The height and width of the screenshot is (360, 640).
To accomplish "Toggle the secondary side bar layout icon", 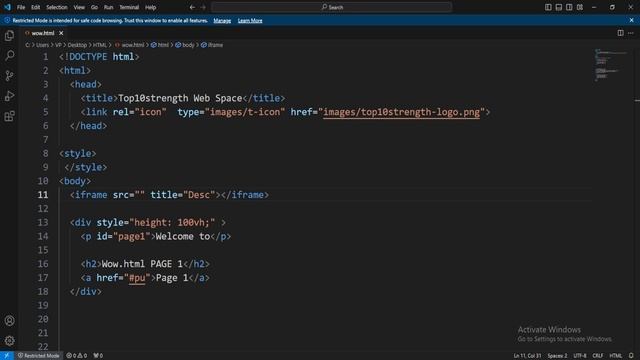I will click(x=569, y=7).
